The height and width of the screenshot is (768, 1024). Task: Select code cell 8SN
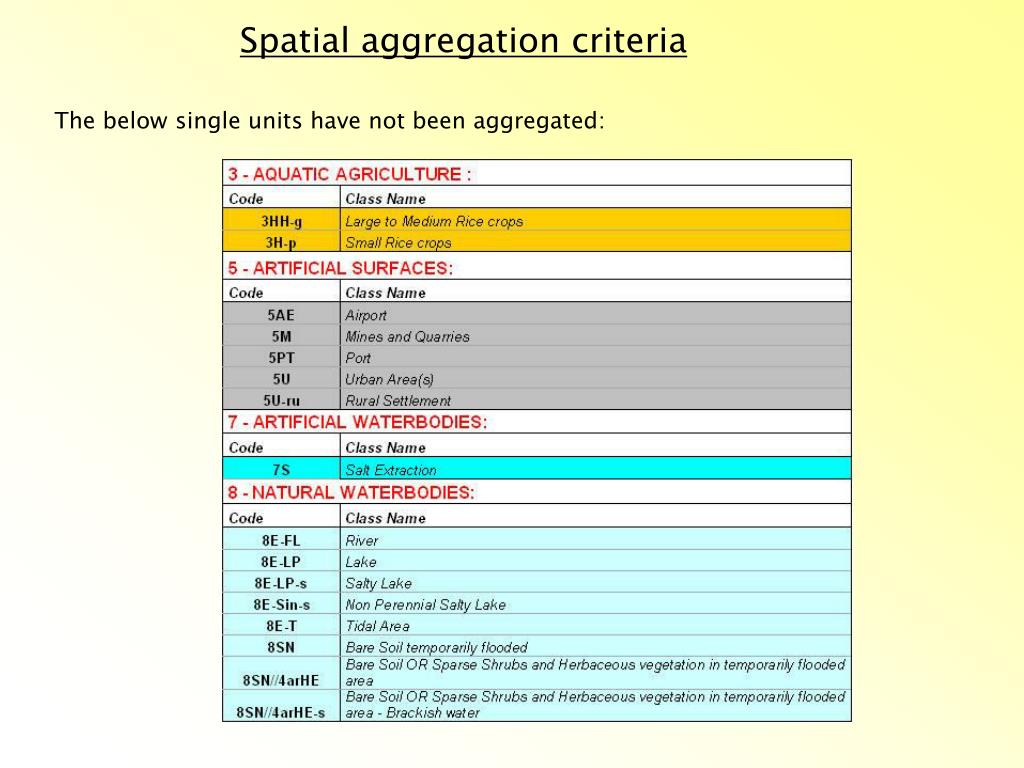[x=281, y=647]
